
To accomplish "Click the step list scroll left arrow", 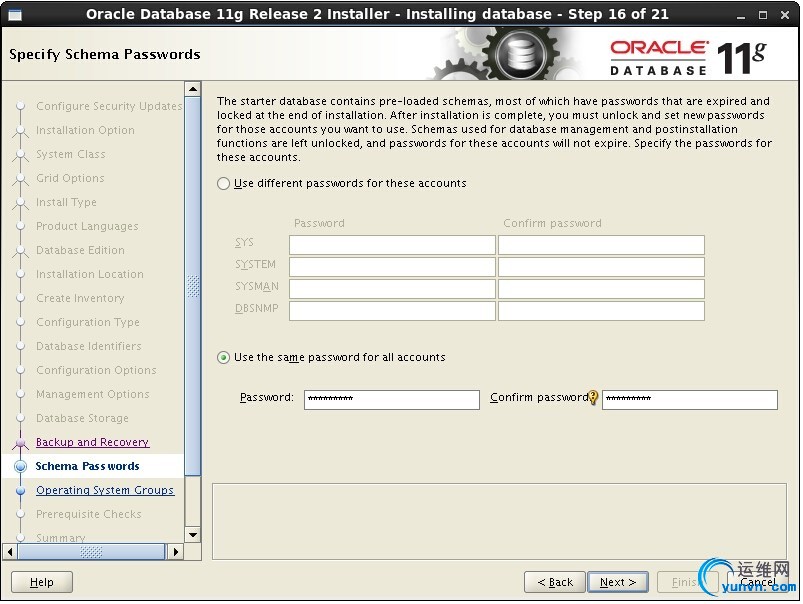I will [10, 552].
